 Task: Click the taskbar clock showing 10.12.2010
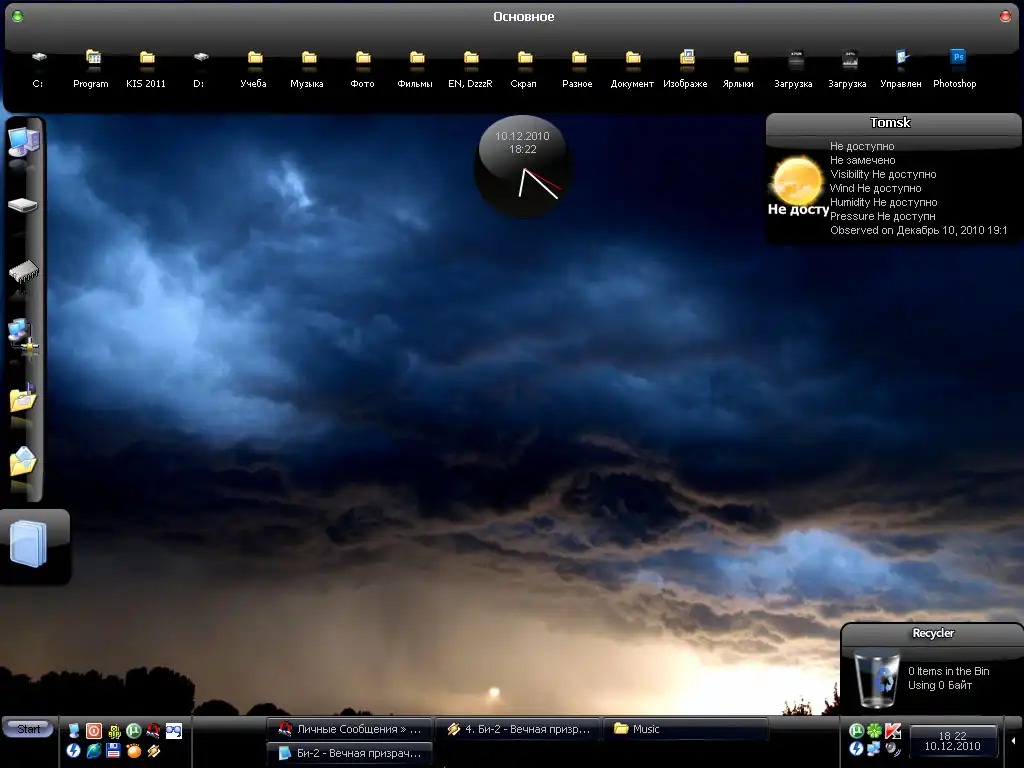952,741
